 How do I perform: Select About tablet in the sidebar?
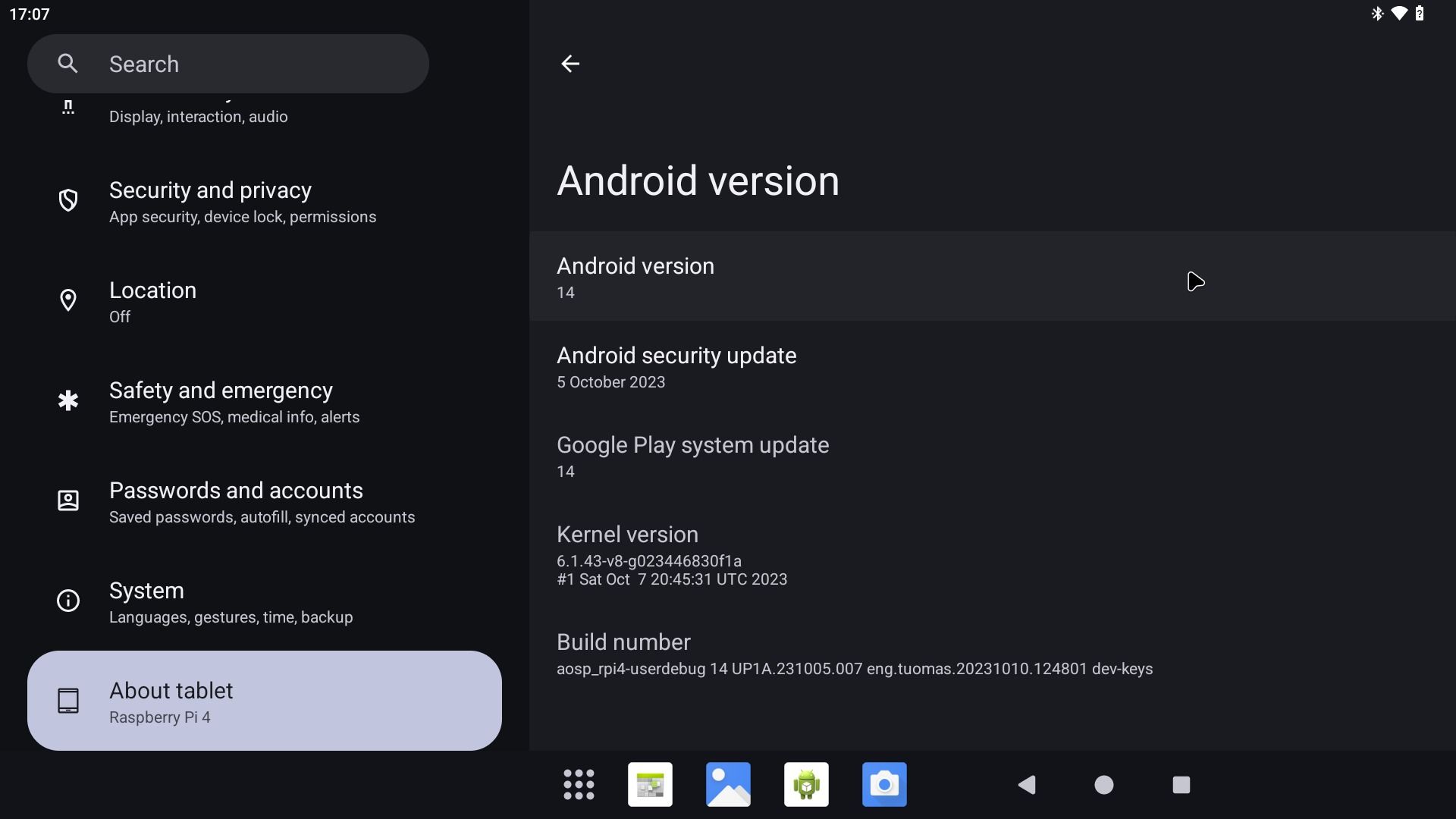point(263,700)
